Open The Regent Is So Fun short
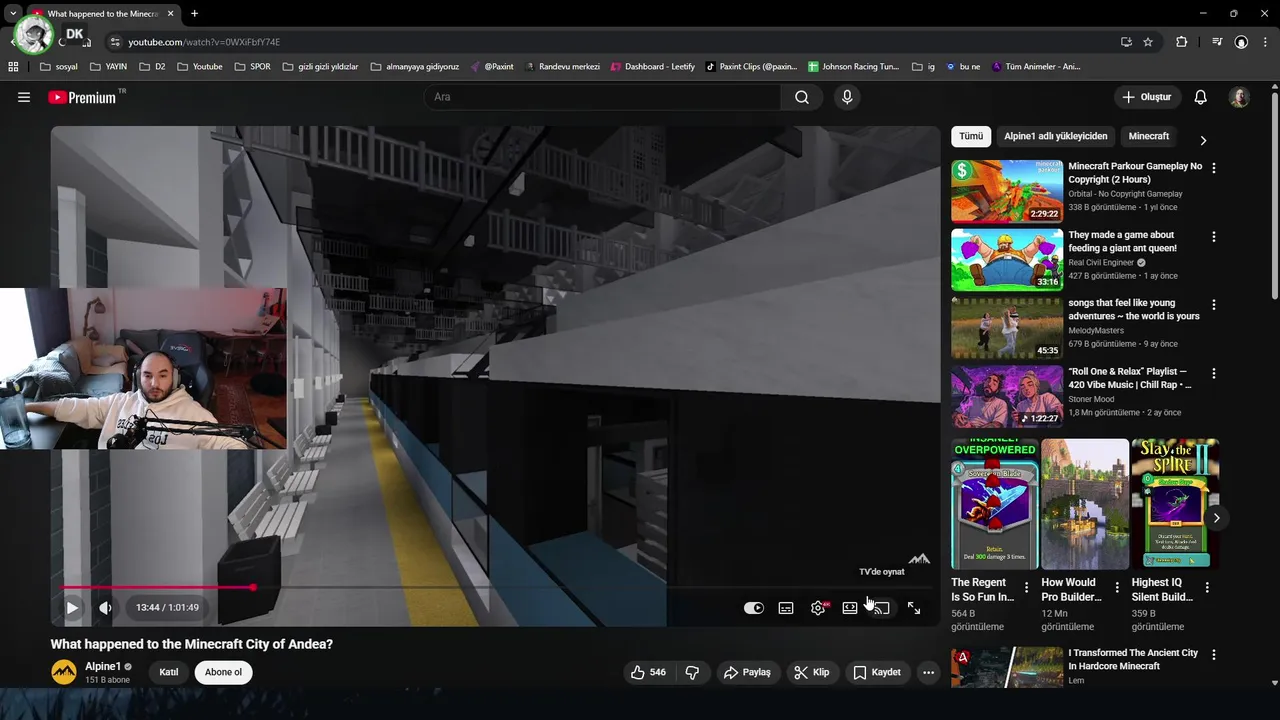This screenshot has height=720, width=1280. pos(995,504)
